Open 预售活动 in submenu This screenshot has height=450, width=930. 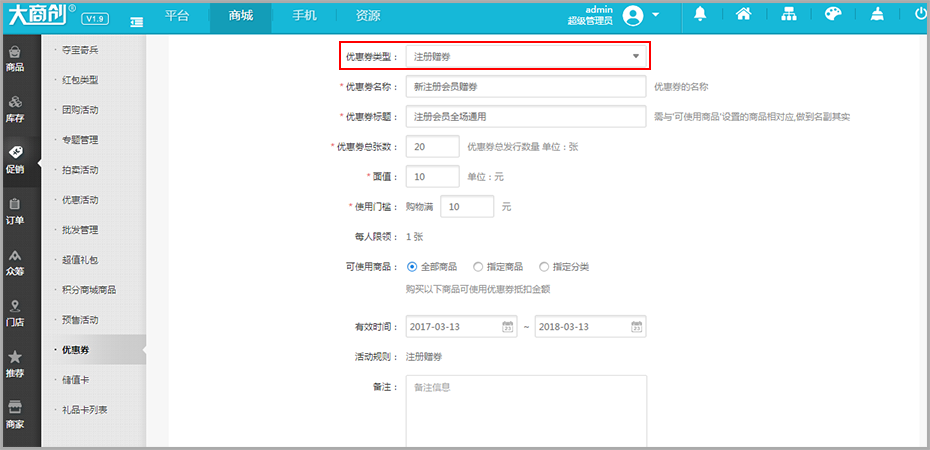click(80, 320)
